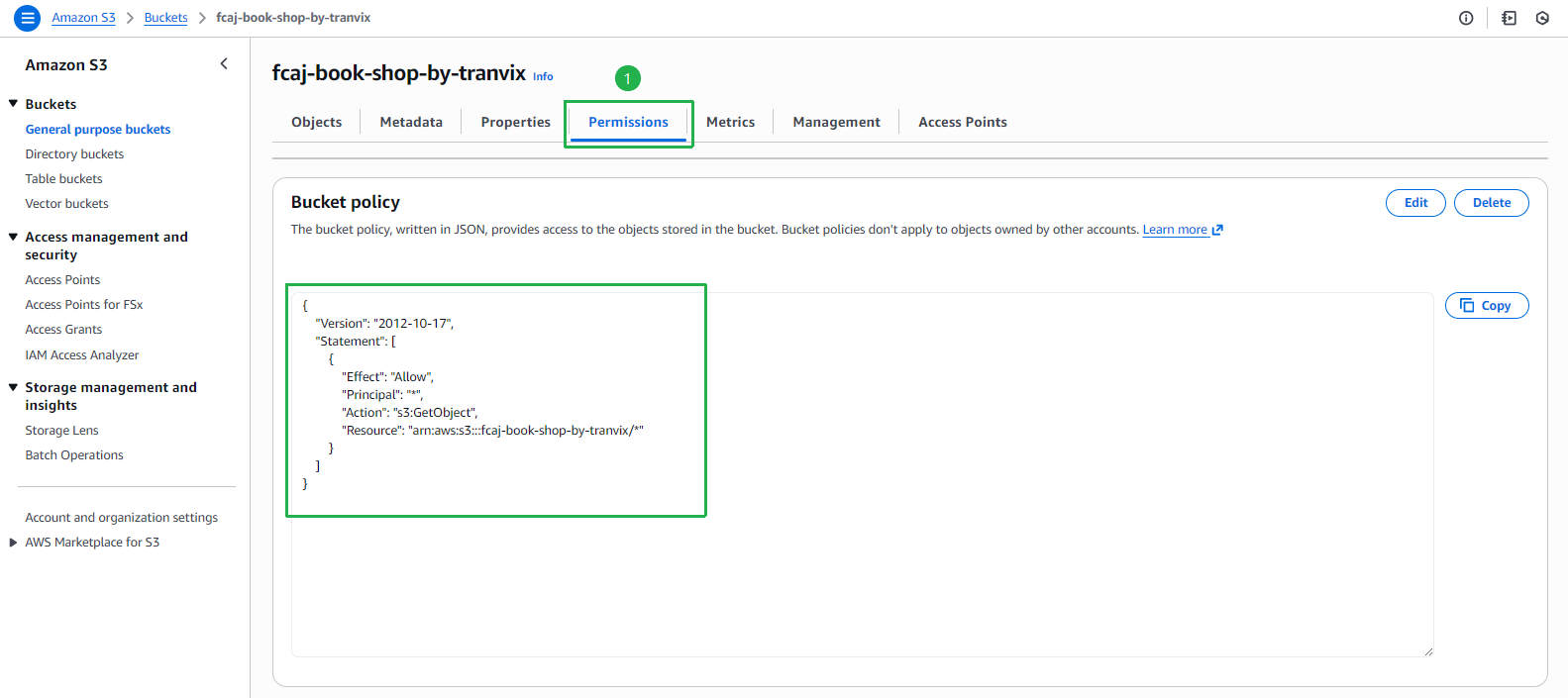Click the Delete bucket policy button
The width and height of the screenshot is (1568, 698).
(1491, 203)
